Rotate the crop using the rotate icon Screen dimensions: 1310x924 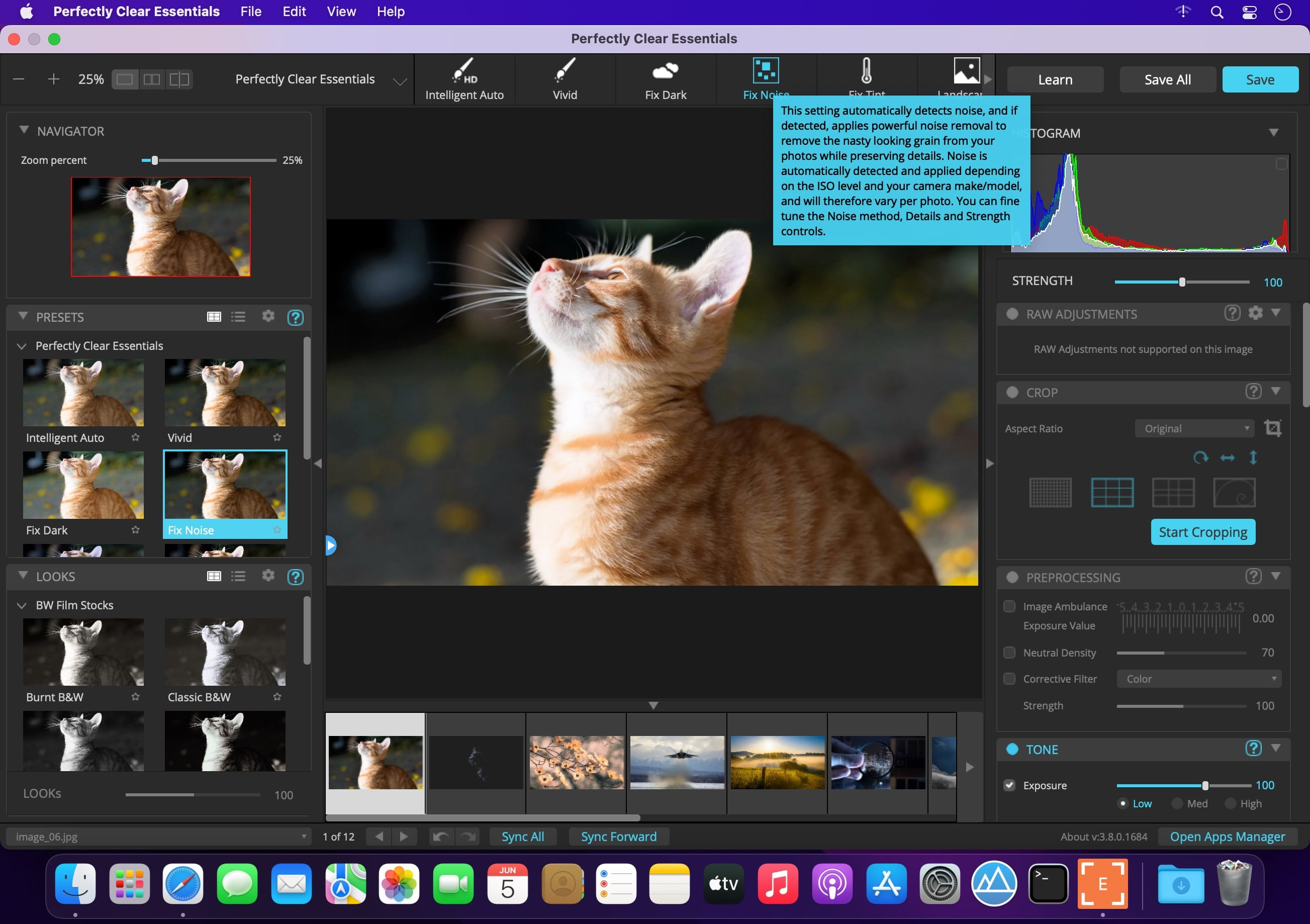pyautogui.click(x=1200, y=457)
